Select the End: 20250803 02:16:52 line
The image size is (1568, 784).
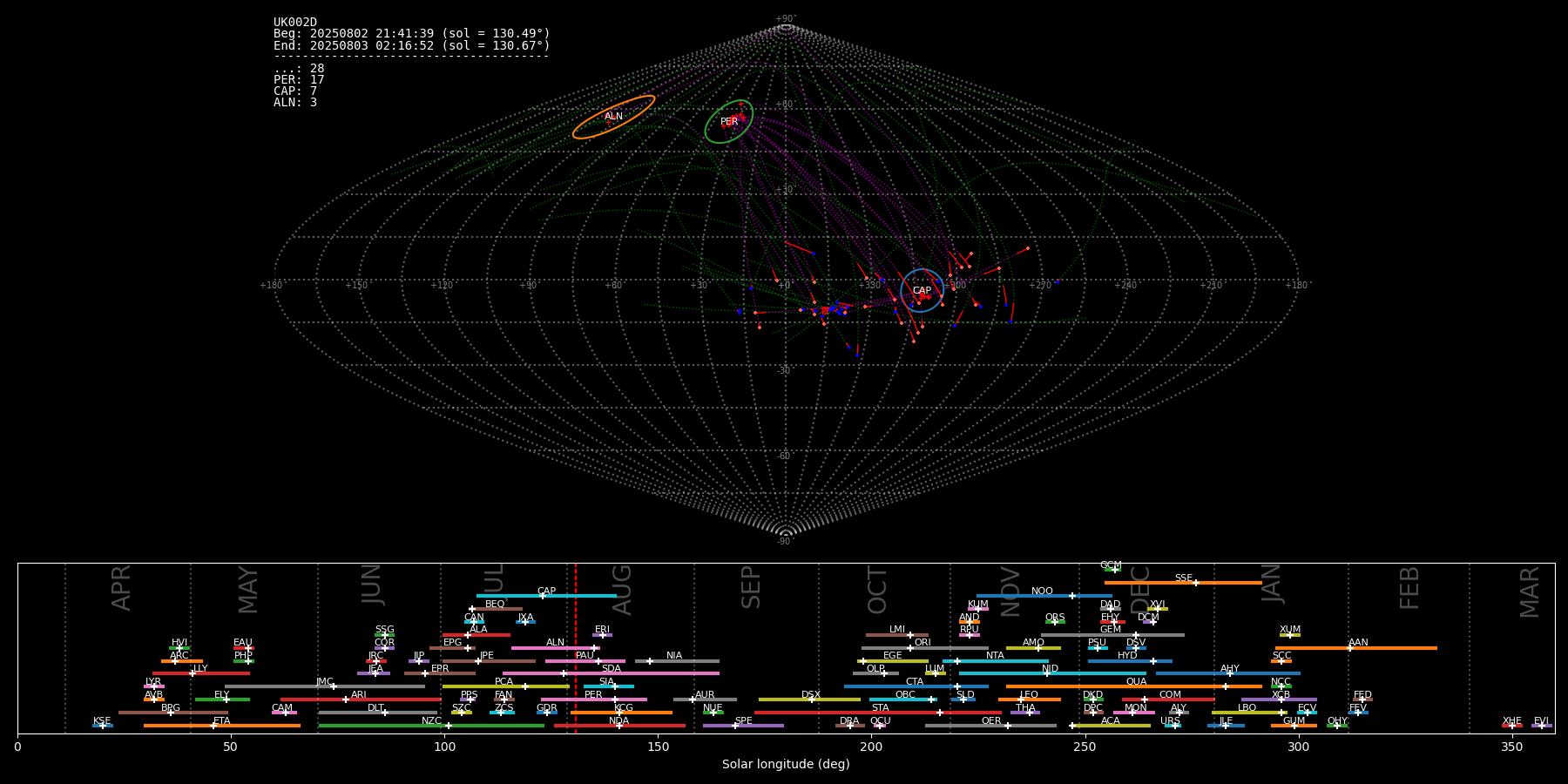pos(412,45)
